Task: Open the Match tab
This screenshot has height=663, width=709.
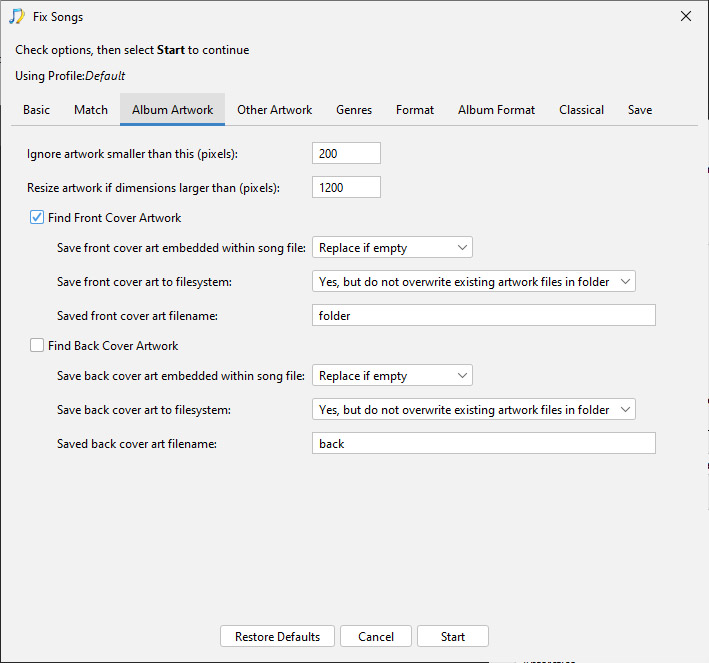Action: point(91,110)
